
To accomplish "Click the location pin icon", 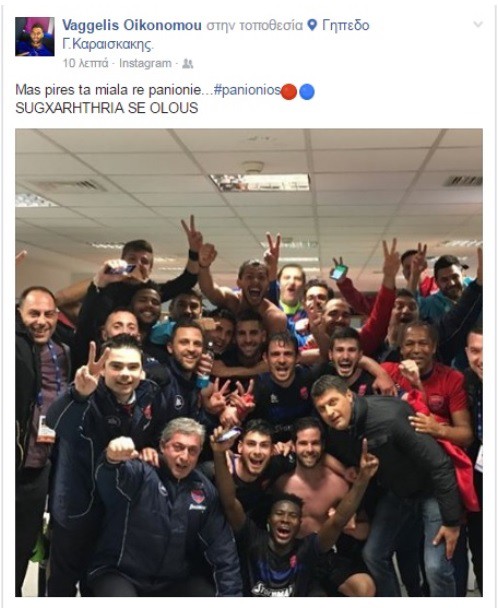I will pos(312,25).
